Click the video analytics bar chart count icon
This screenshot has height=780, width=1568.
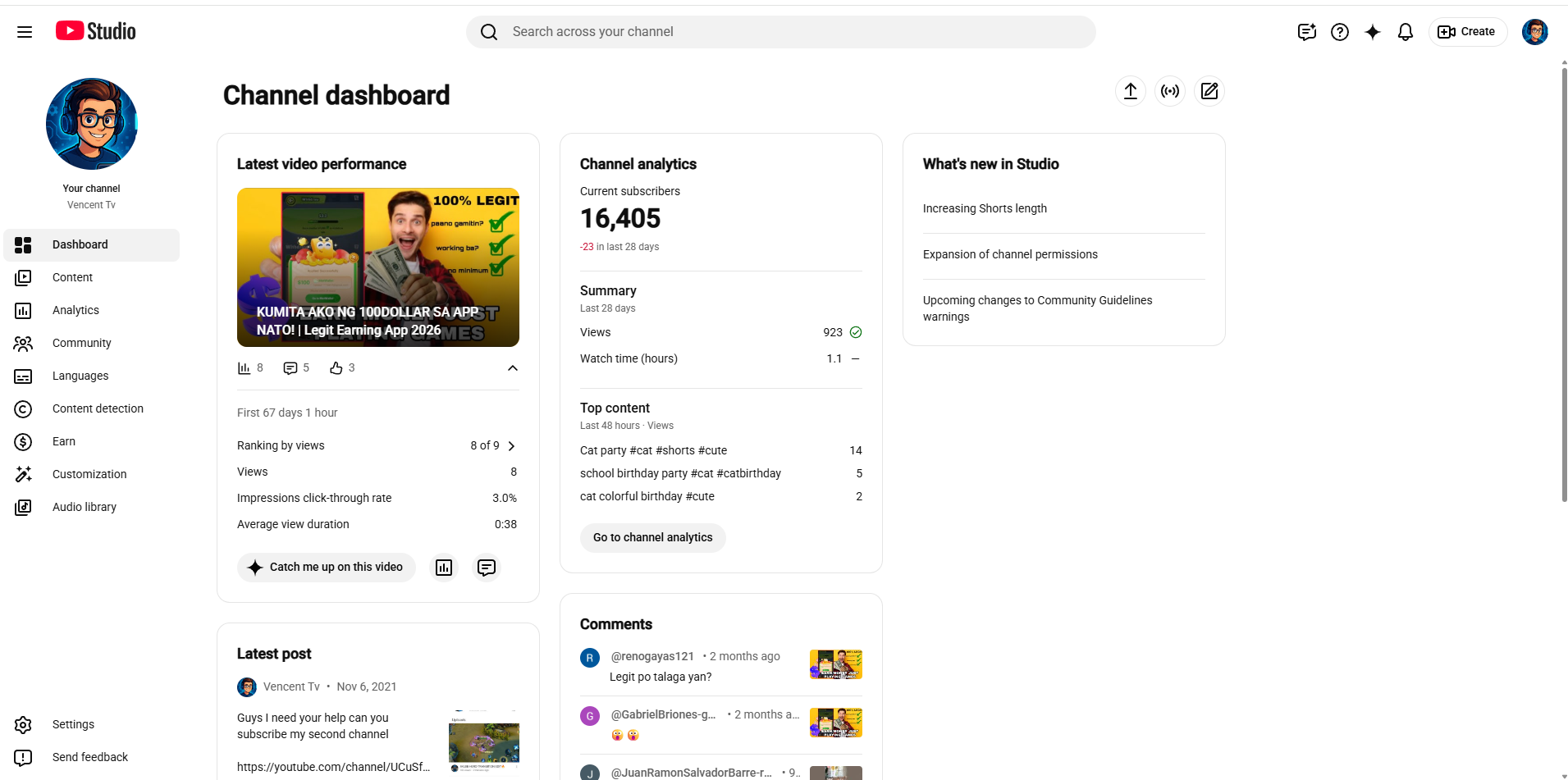pos(244,368)
